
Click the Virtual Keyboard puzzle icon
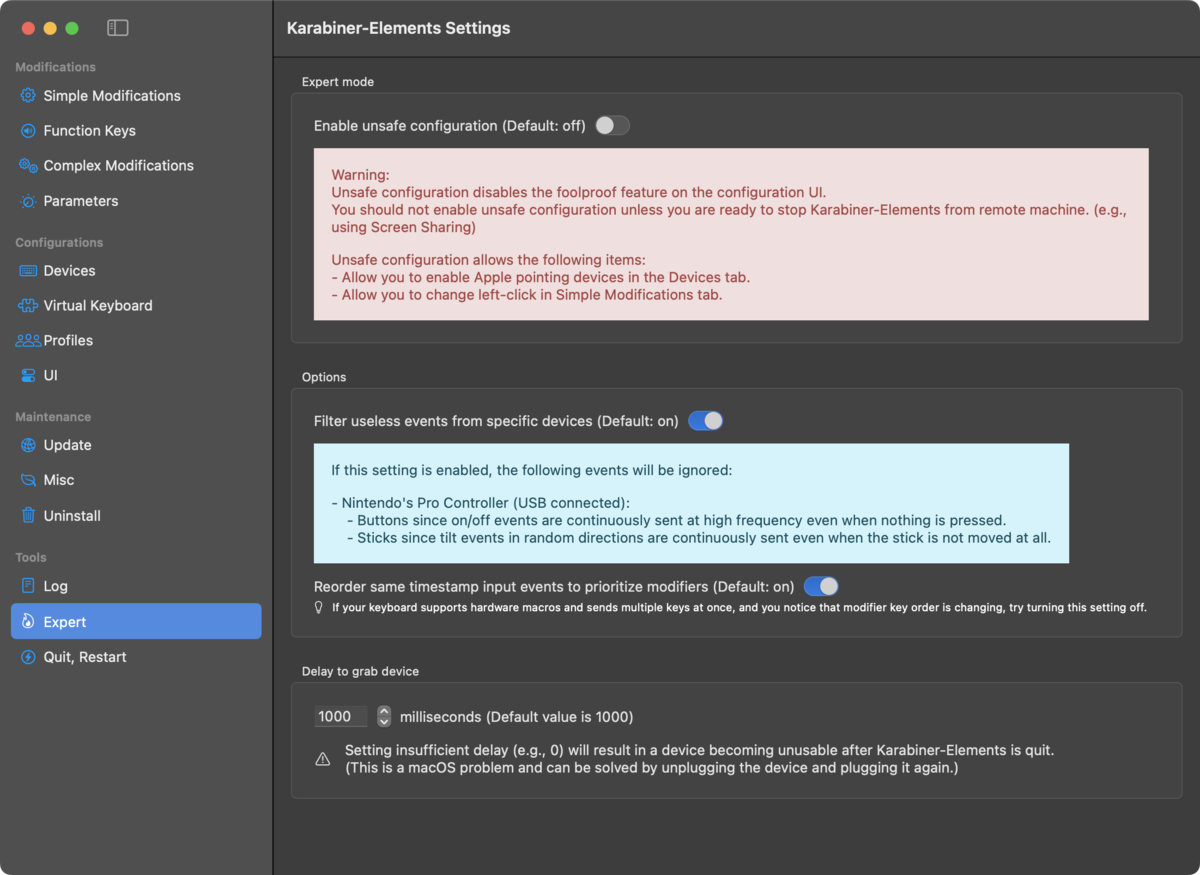[28, 306]
